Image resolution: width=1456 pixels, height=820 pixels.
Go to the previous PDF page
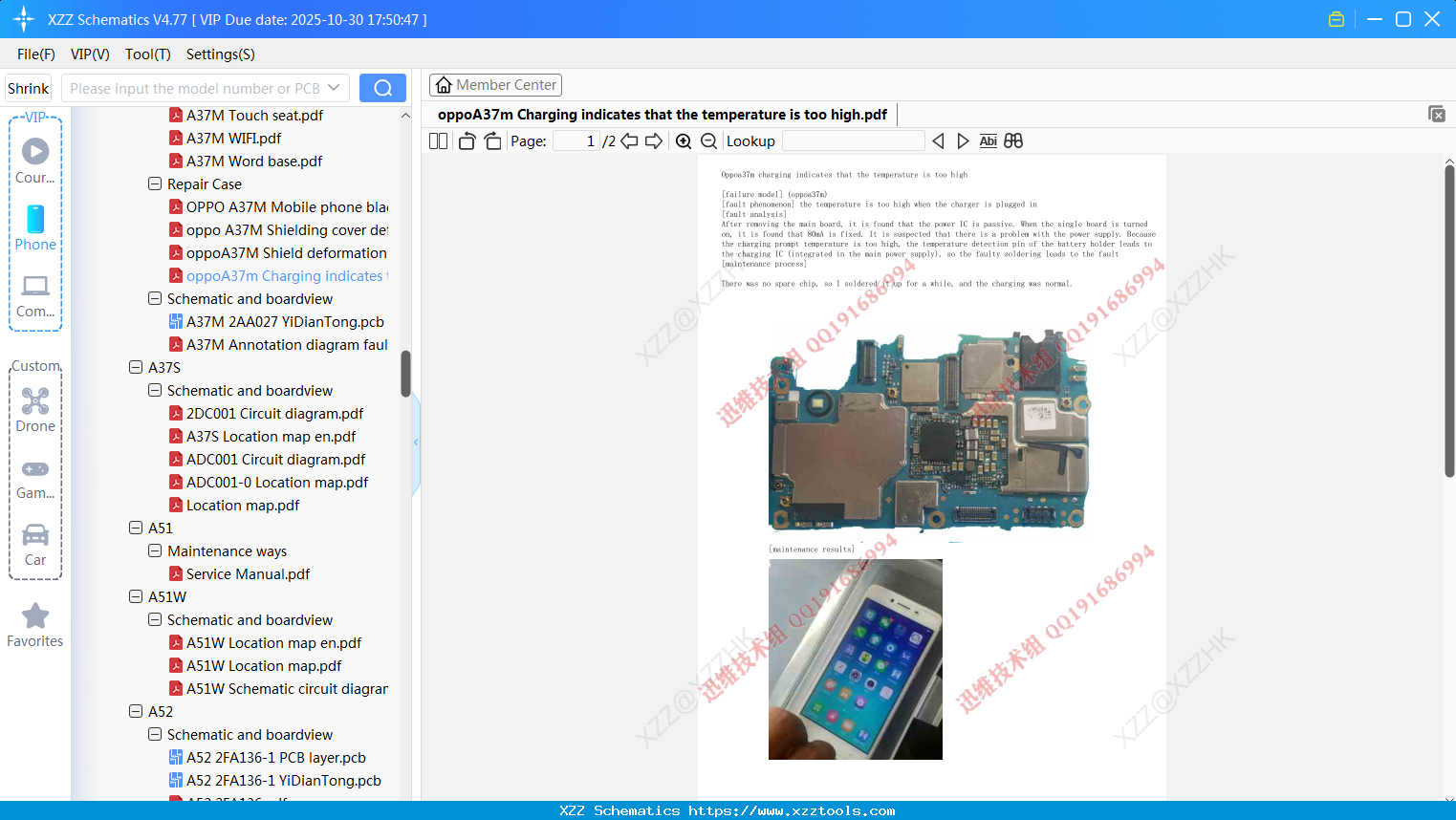629,141
